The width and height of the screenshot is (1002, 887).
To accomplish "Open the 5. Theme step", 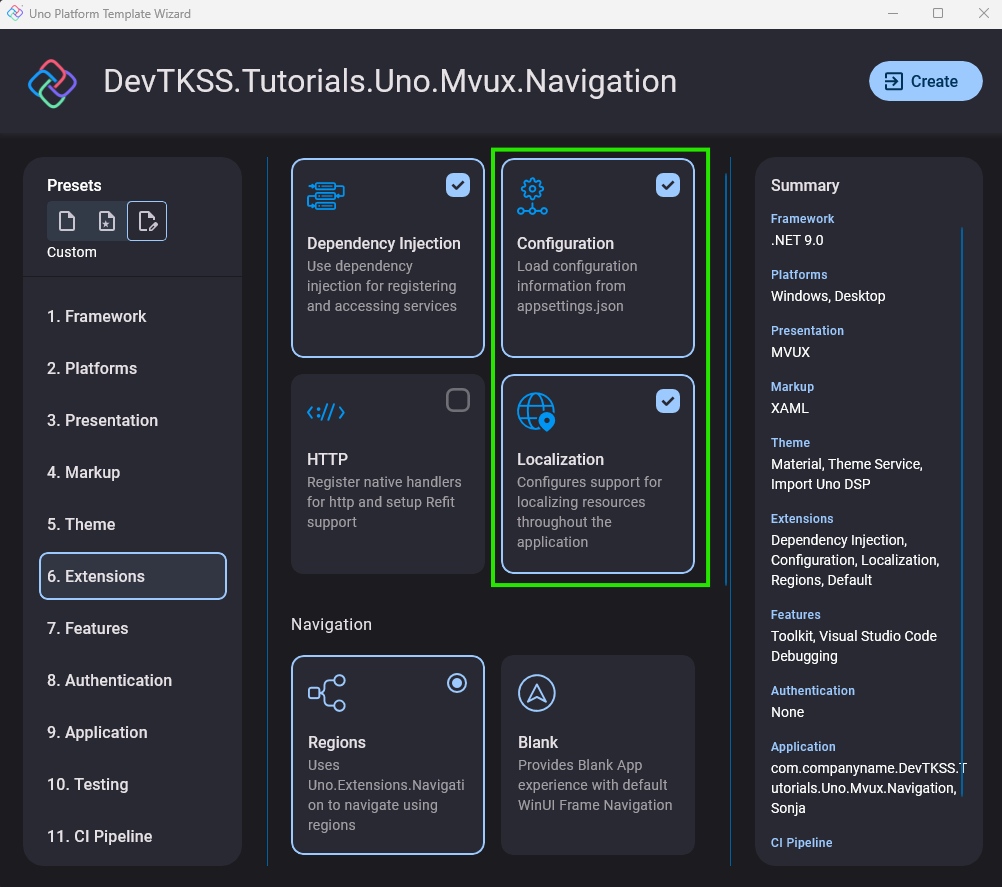I will coord(80,524).
